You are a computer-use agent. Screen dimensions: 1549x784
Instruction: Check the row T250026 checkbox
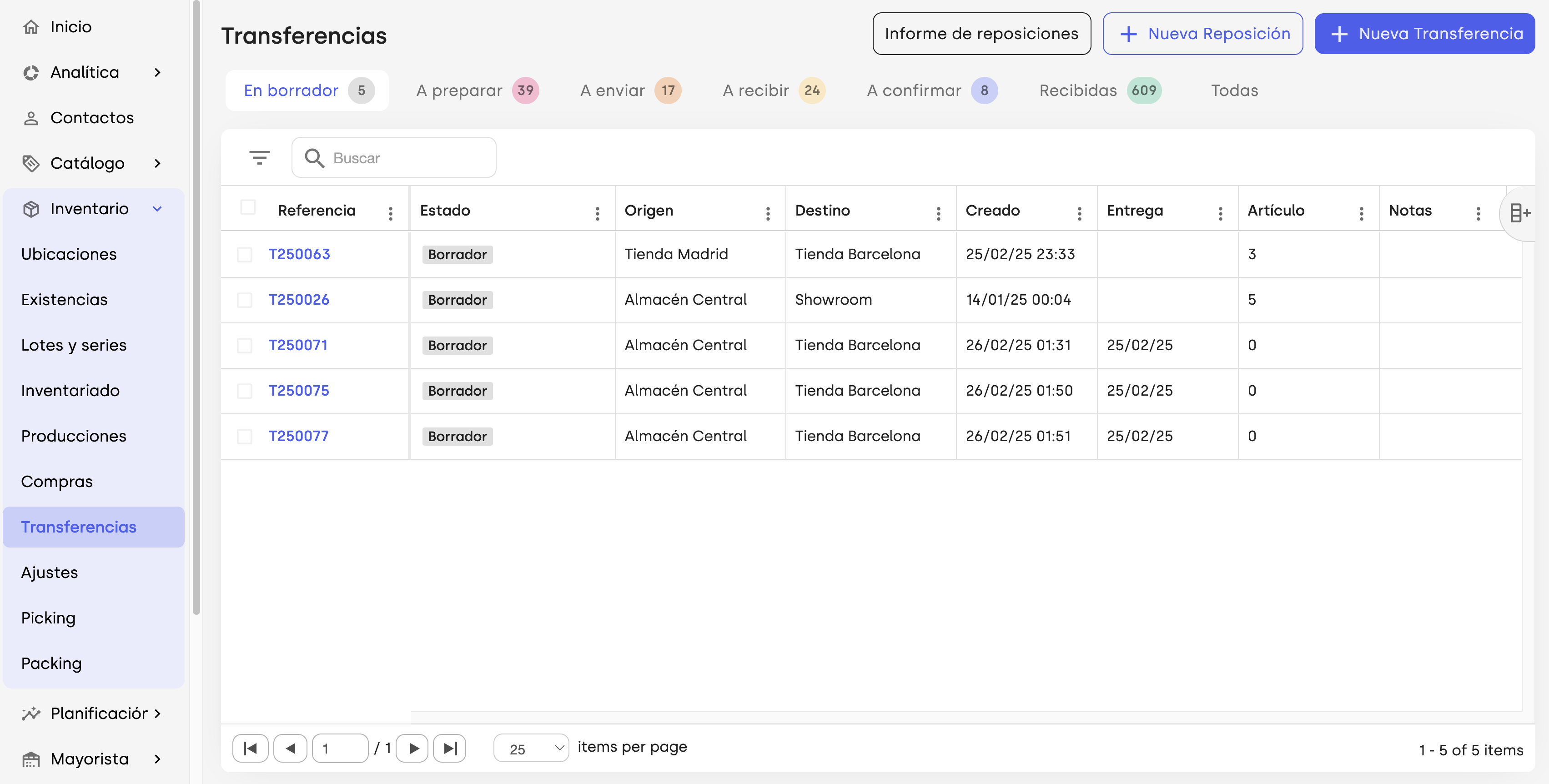pyautogui.click(x=244, y=300)
